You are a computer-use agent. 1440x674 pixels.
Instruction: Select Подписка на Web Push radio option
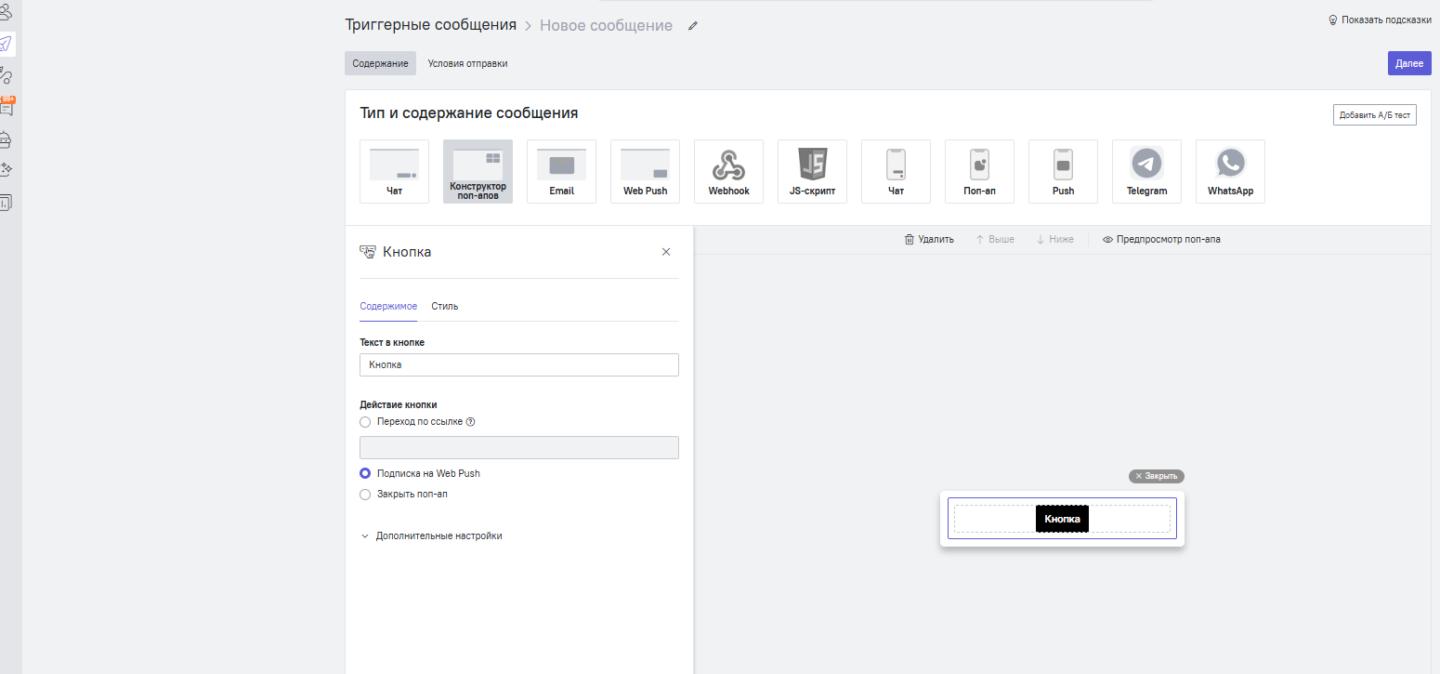[x=365, y=474]
